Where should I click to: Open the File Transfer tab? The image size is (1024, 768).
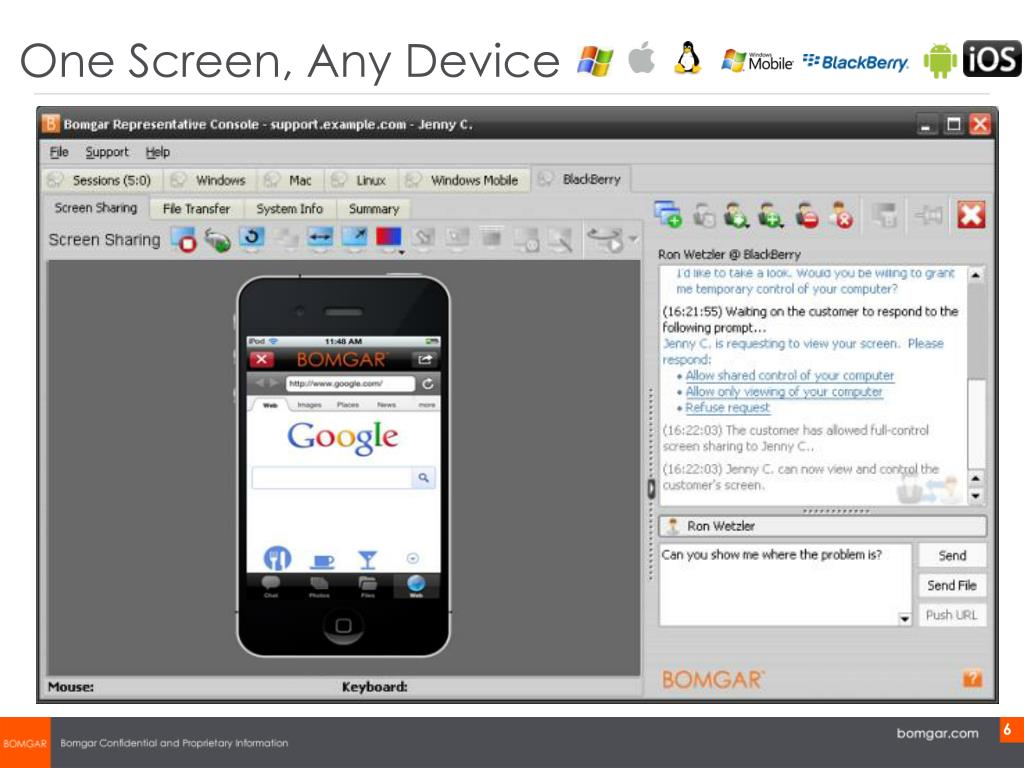(x=196, y=209)
